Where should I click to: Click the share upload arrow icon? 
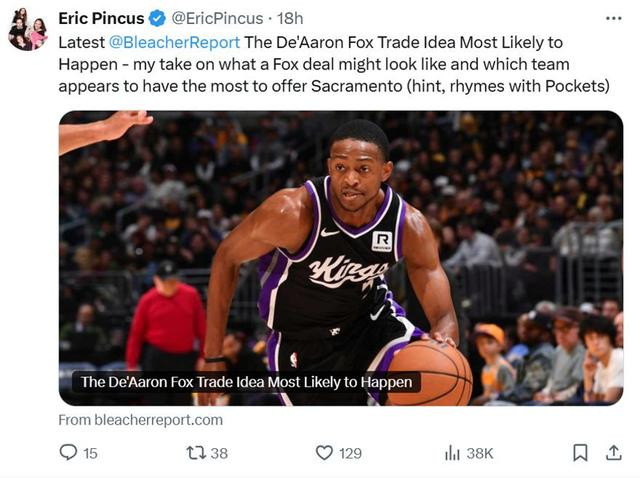pos(613,453)
